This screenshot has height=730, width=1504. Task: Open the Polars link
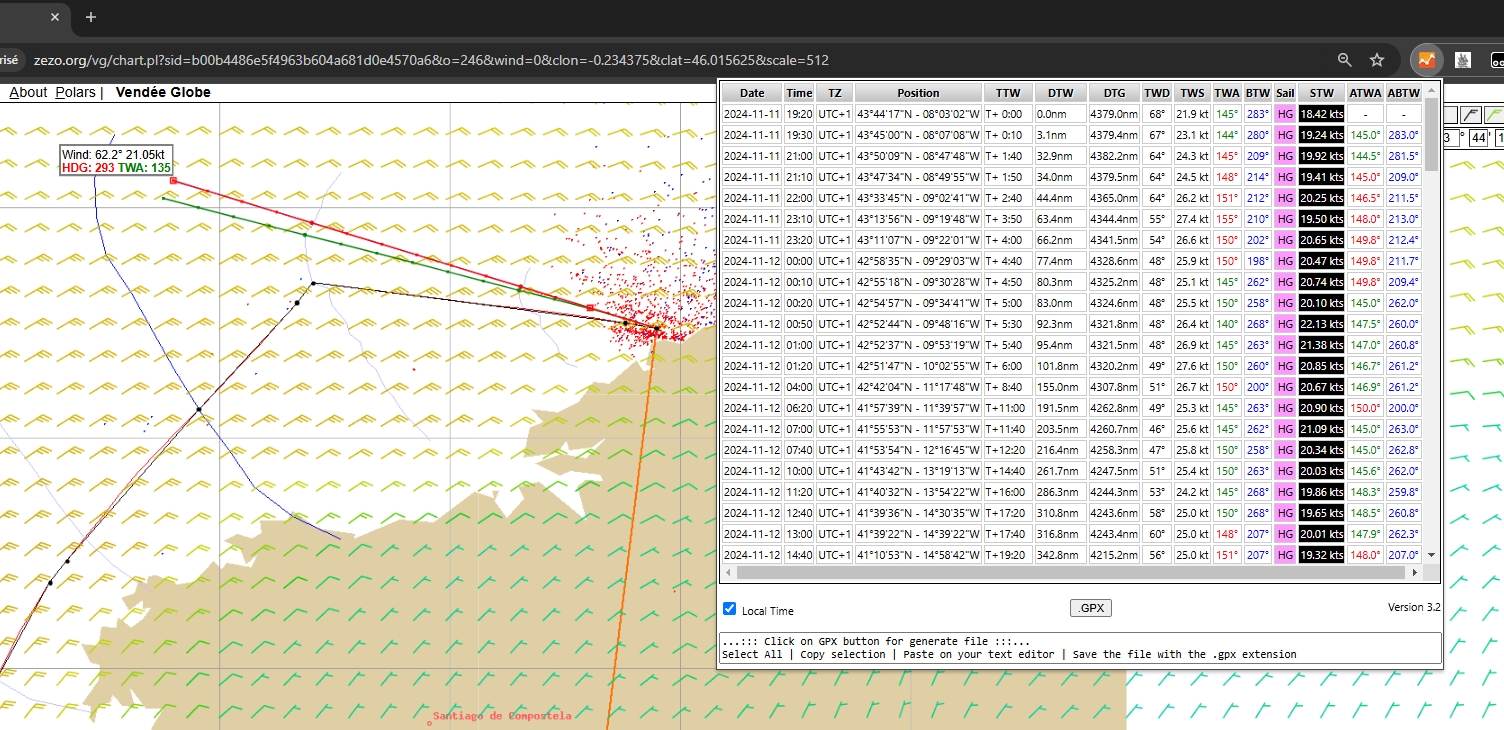point(75,93)
